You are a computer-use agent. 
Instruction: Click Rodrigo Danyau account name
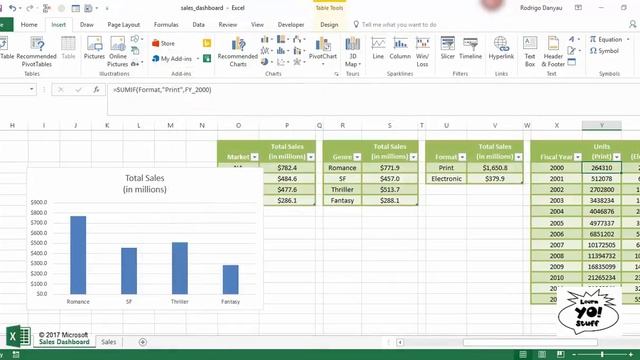(x=541, y=8)
